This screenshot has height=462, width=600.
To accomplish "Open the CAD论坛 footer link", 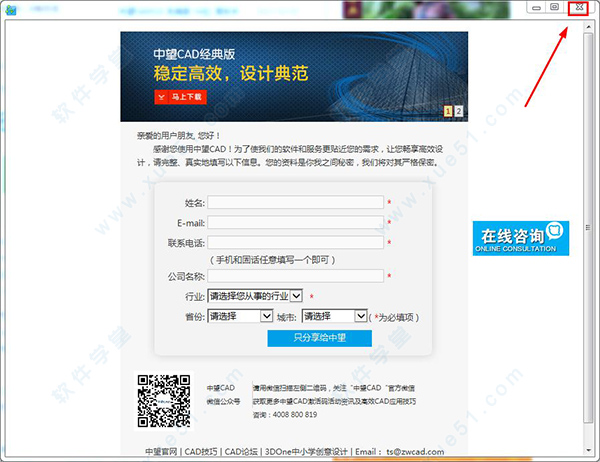I will pos(241,452).
